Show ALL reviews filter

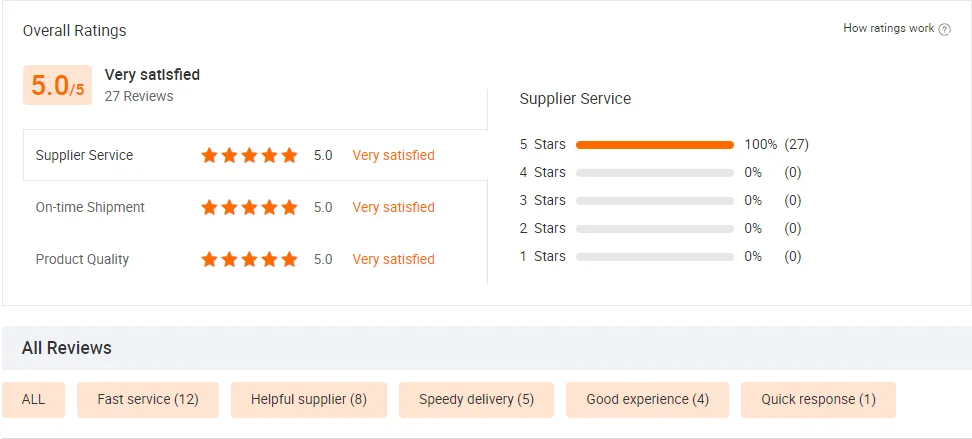tap(34, 399)
